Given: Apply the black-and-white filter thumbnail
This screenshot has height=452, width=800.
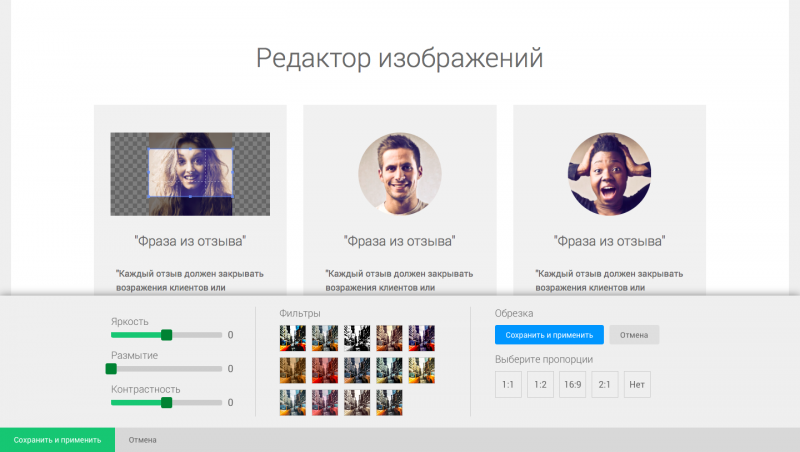Looking at the screenshot, I should [x=357, y=337].
